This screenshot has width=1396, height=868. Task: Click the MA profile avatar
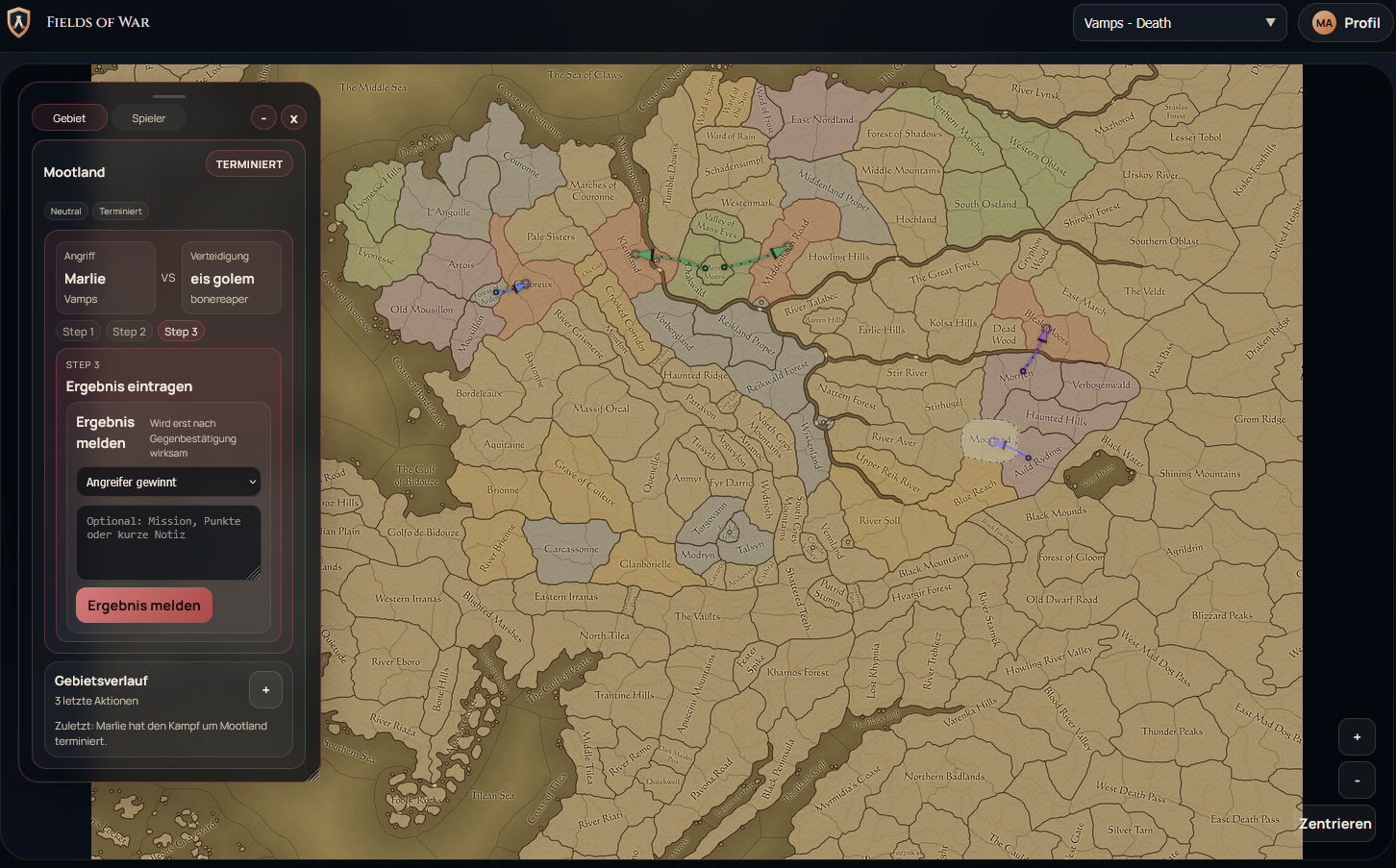click(1324, 23)
